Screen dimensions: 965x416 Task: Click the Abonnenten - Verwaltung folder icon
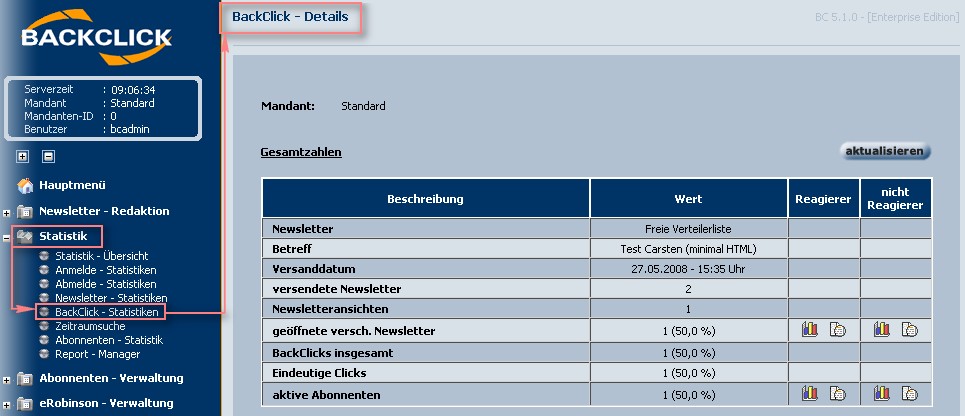[25, 378]
